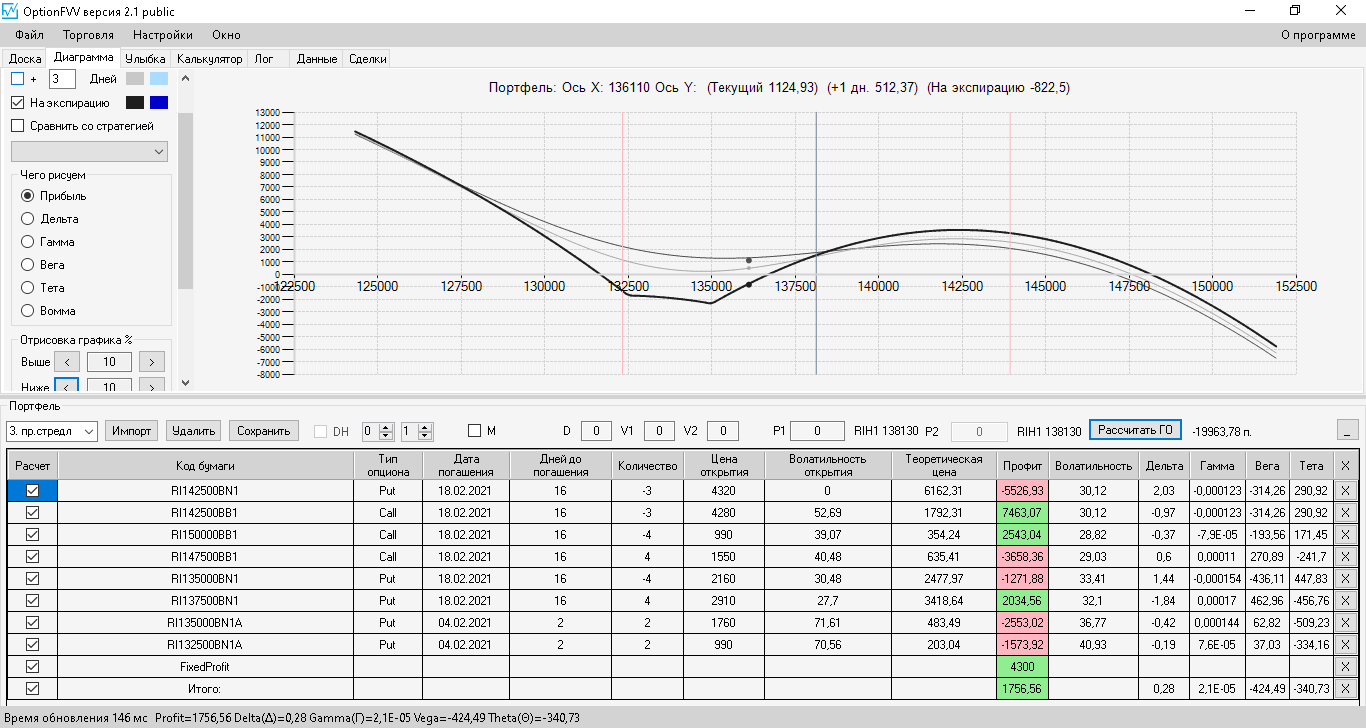Click the P1 input field
The image size is (1366, 728).
(x=818, y=431)
